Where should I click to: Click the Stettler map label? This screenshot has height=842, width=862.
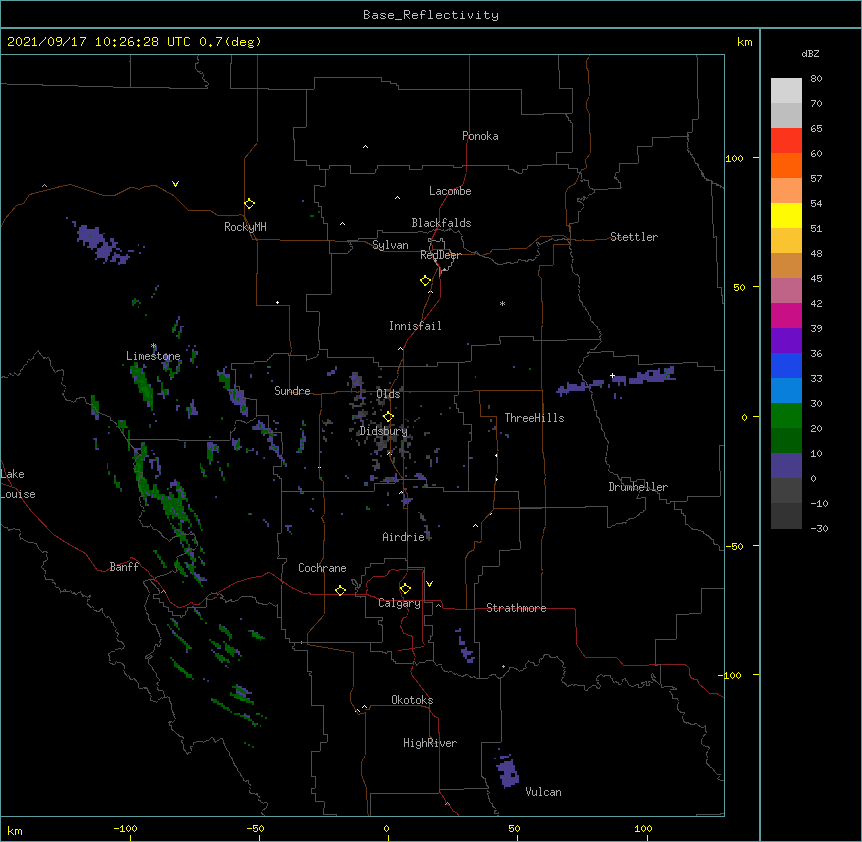tap(634, 237)
